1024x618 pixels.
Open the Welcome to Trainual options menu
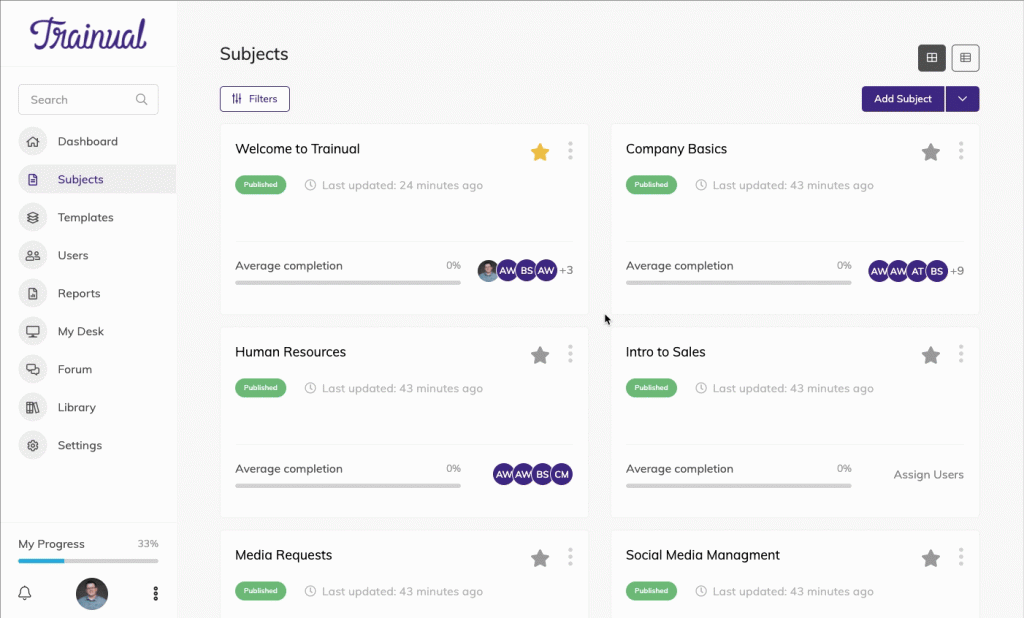click(570, 150)
